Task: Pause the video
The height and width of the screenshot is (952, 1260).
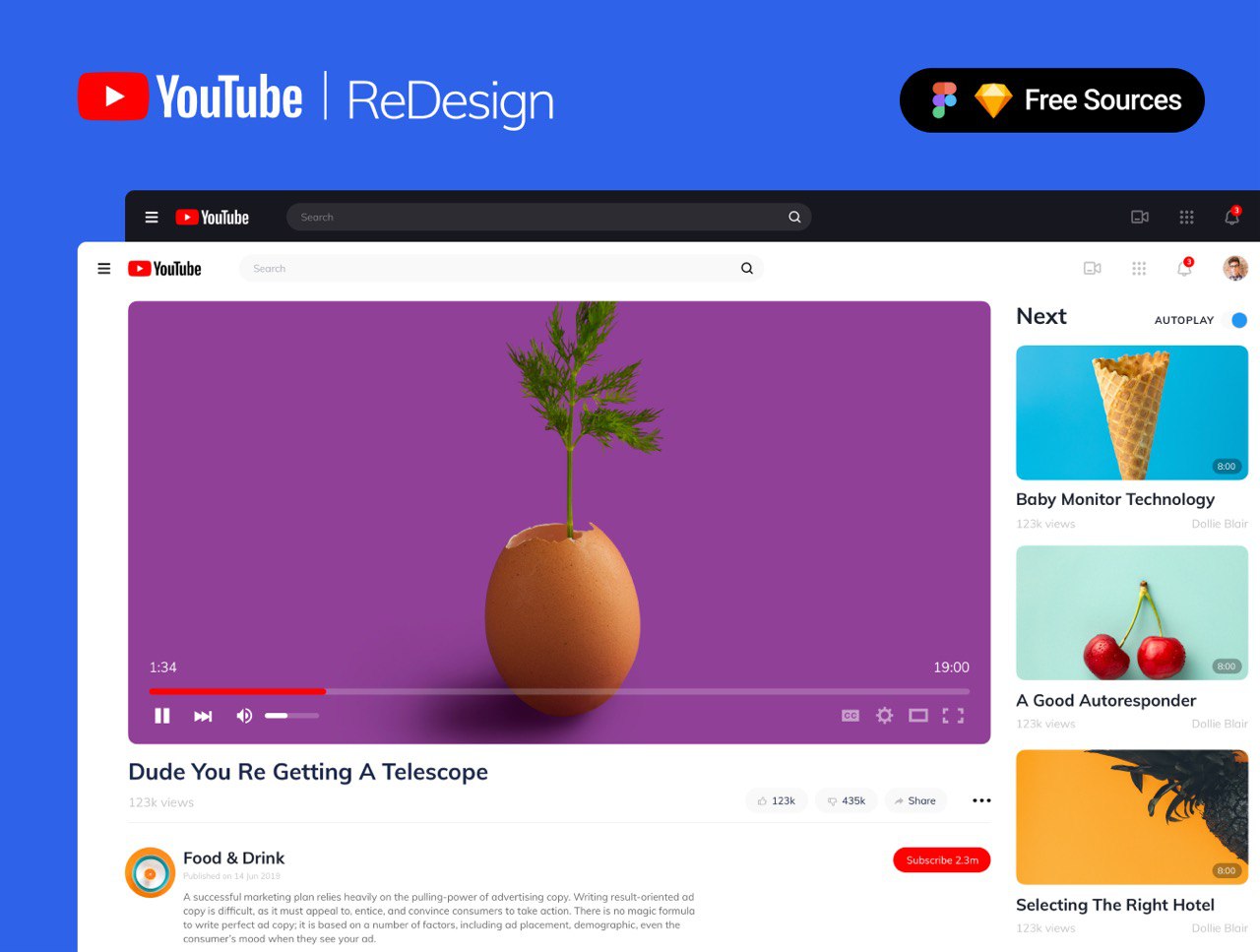Action: pyautogui.click(x=162, y=716)
